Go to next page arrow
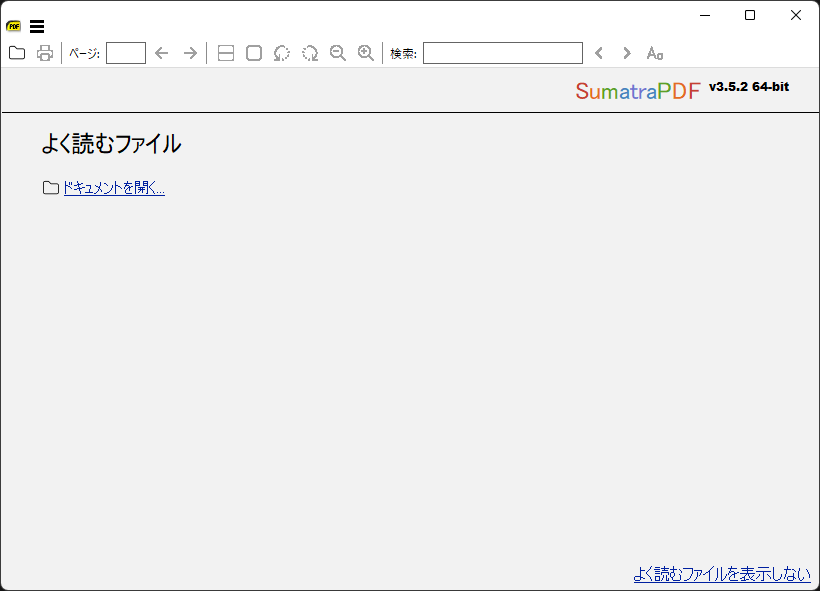This screenshot has width=820, height=591. (190, 53)
